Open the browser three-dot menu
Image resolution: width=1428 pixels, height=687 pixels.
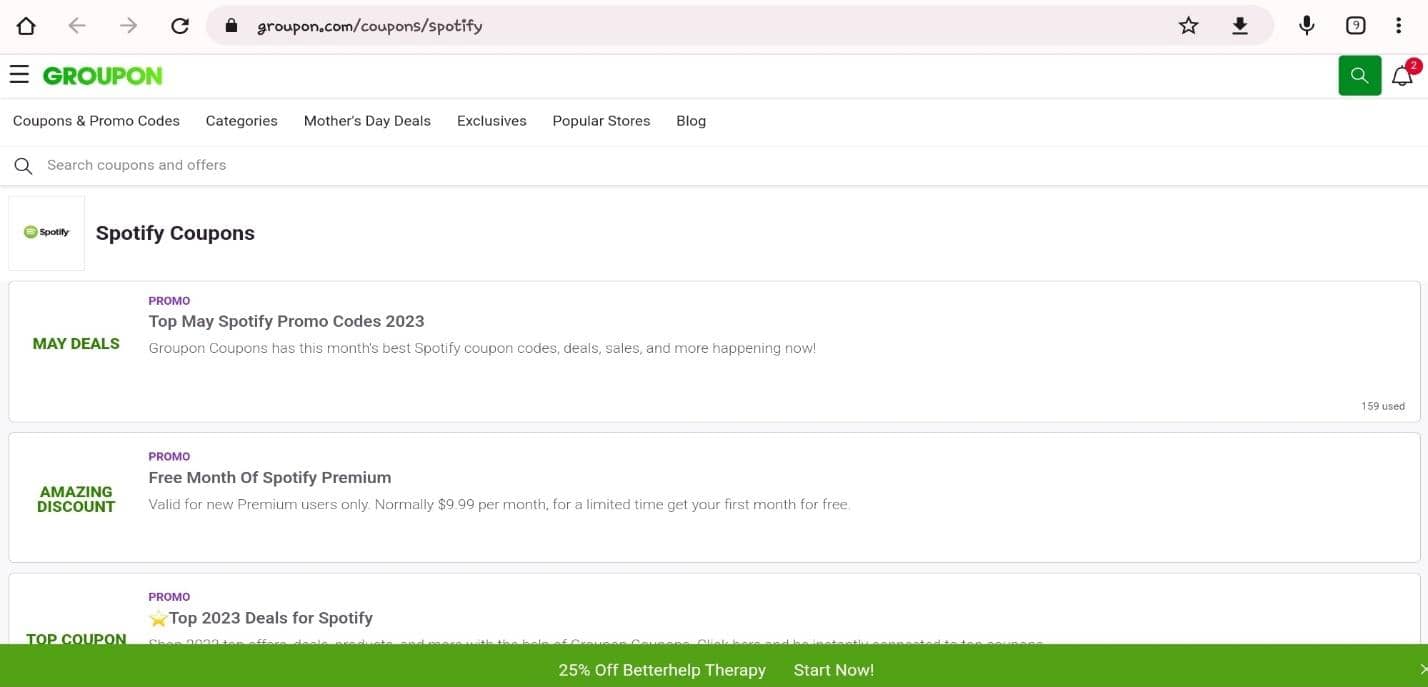[x=1399, y=25]
